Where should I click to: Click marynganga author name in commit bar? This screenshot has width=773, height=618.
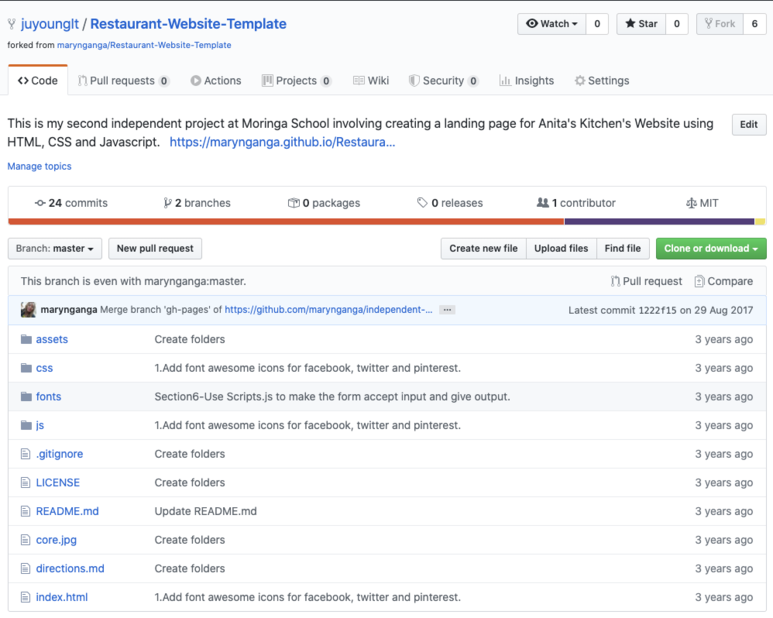tap(69, 309)
